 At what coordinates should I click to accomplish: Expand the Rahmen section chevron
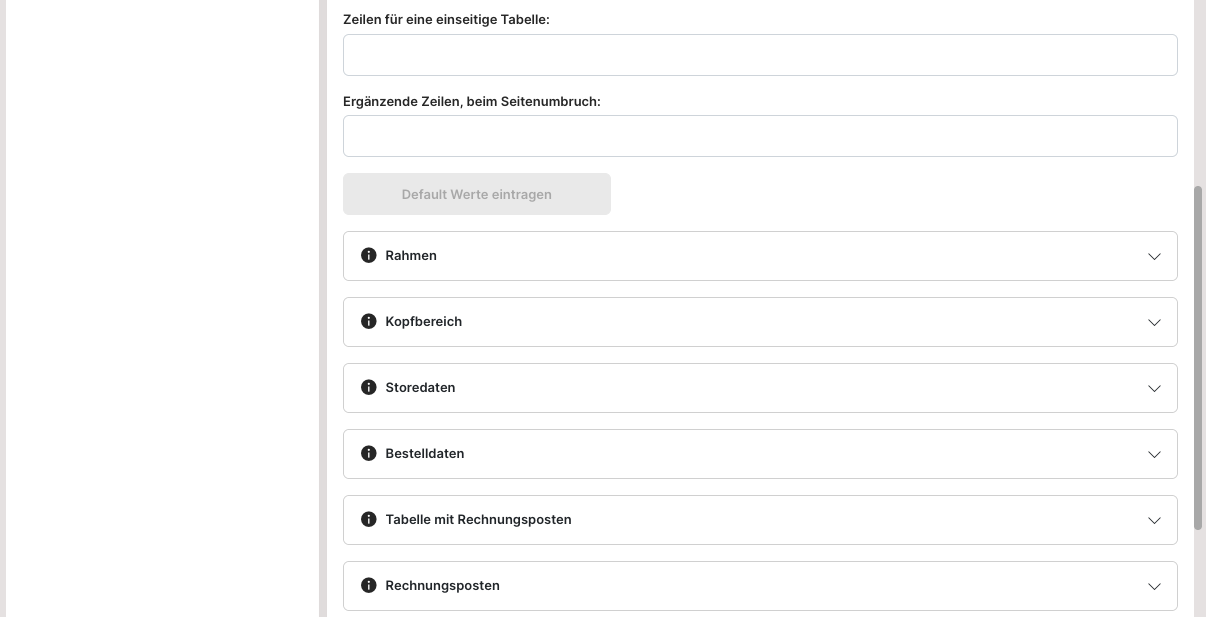(1154, 256)
